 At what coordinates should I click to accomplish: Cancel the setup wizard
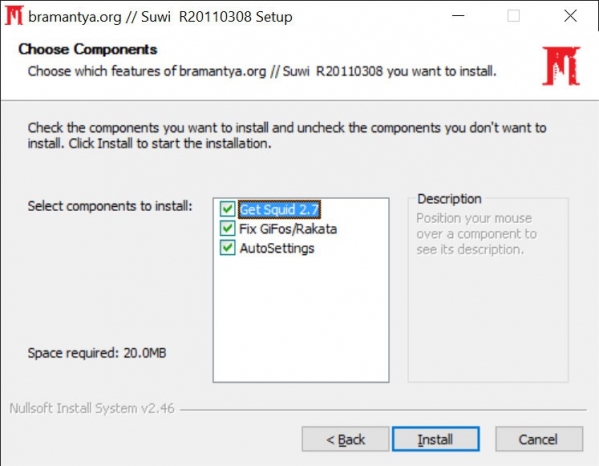[x=539, y=439]
